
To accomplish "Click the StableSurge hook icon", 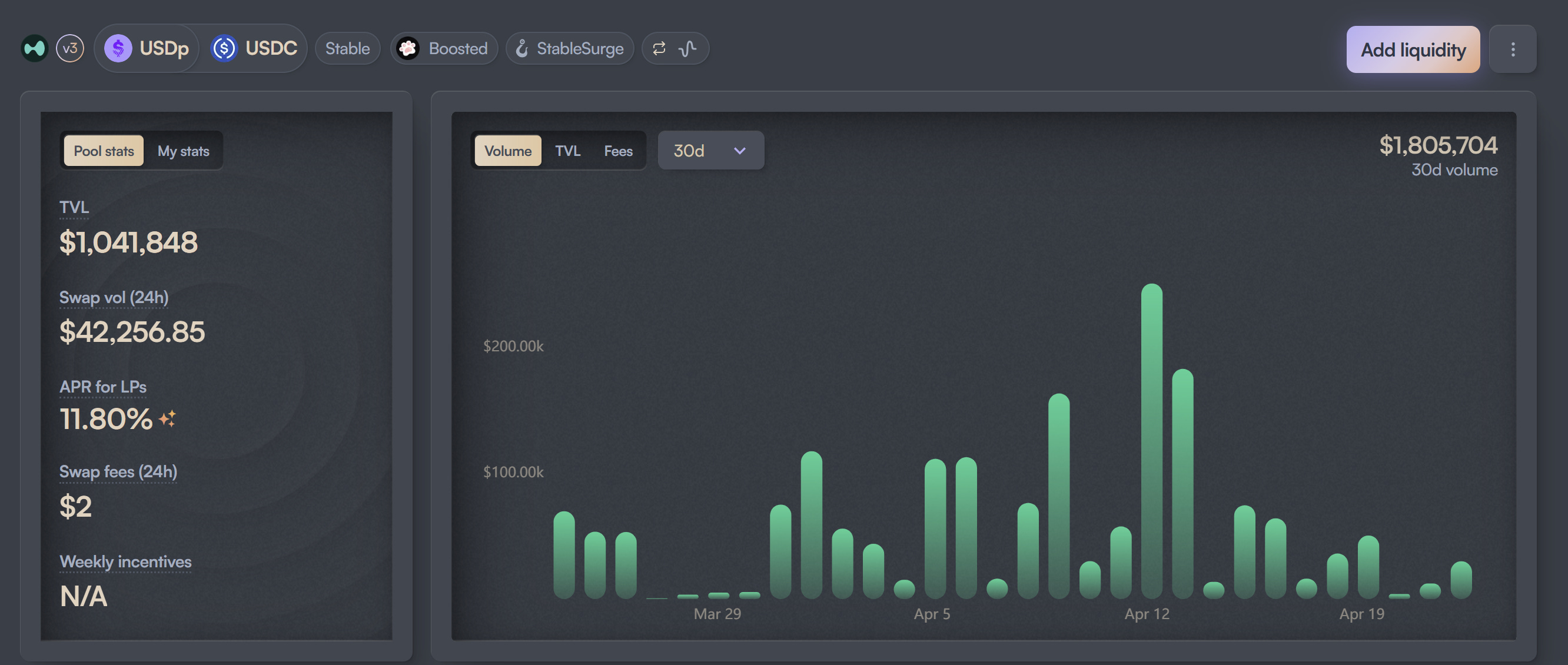I will click(x=521, y=48).
